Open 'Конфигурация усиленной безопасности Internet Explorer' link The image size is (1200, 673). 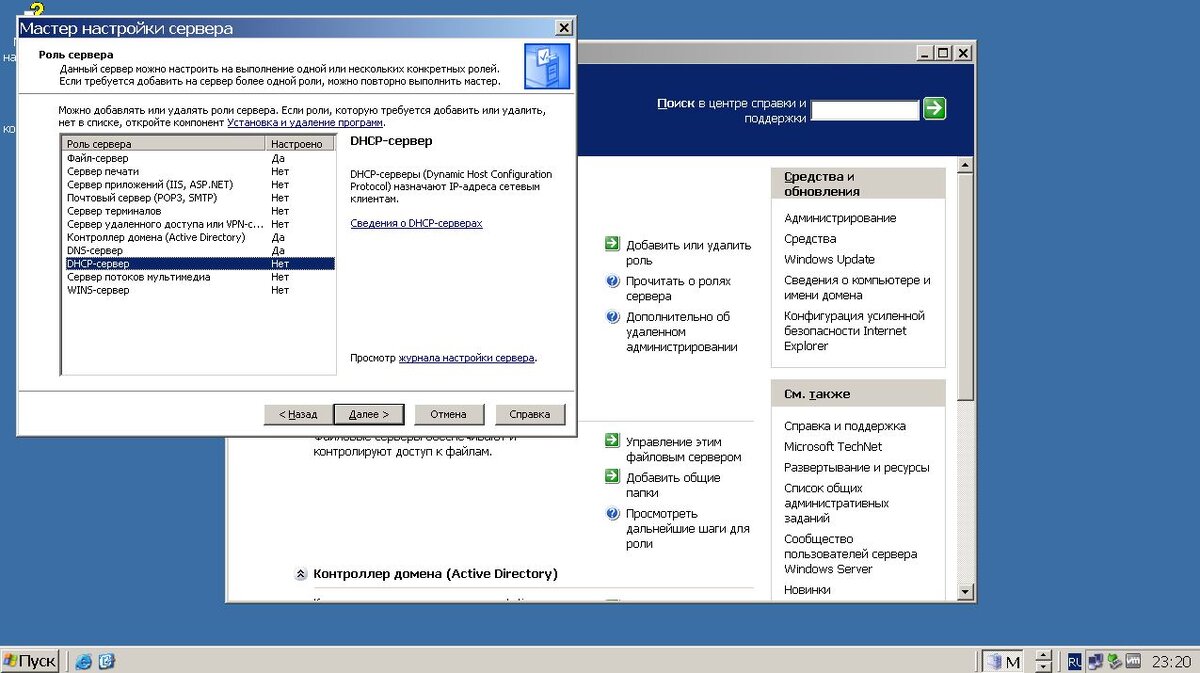(x=854, y=331)
